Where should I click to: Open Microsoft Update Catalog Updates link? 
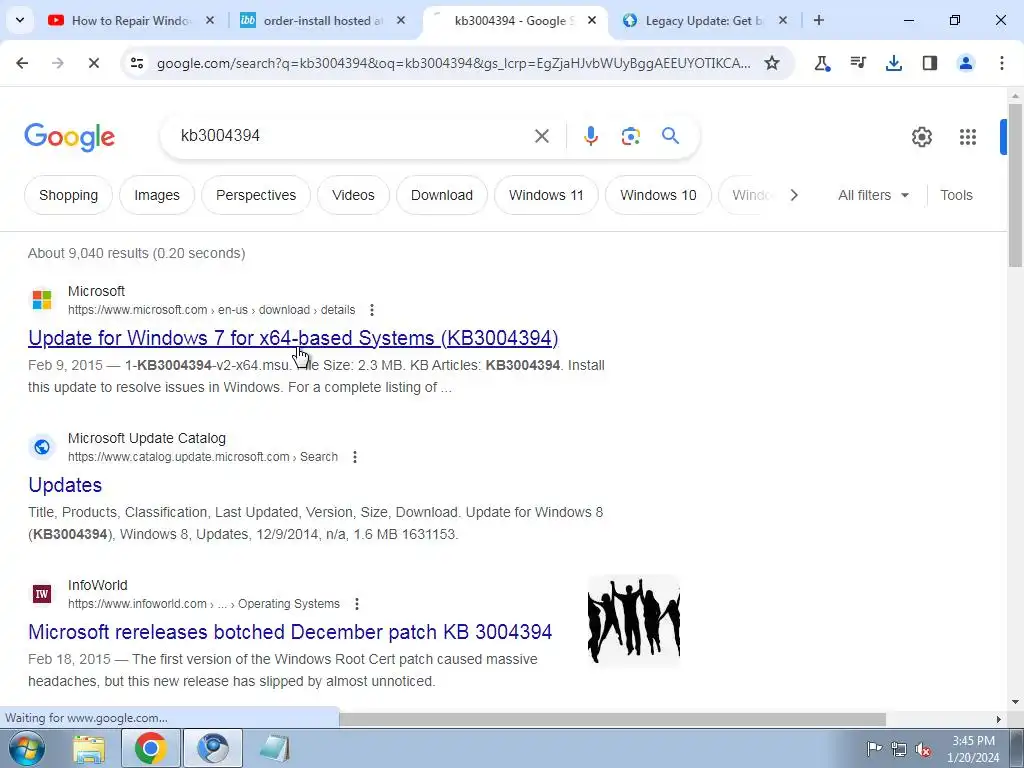pos(65,485)
